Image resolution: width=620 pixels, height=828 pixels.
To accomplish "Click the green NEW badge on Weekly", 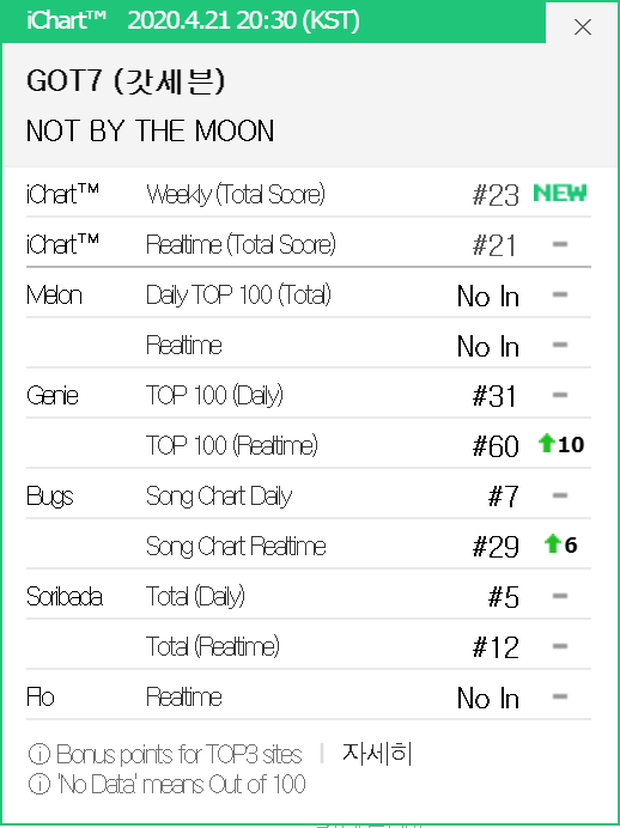I will coord(559,194).
